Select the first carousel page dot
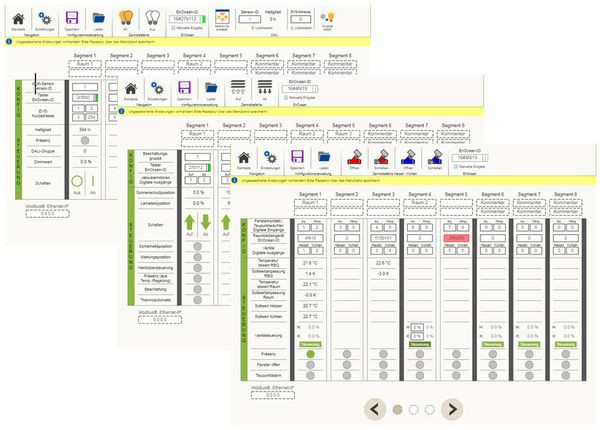600x430 pixels. pyautogui.click(x=397, y=409)
